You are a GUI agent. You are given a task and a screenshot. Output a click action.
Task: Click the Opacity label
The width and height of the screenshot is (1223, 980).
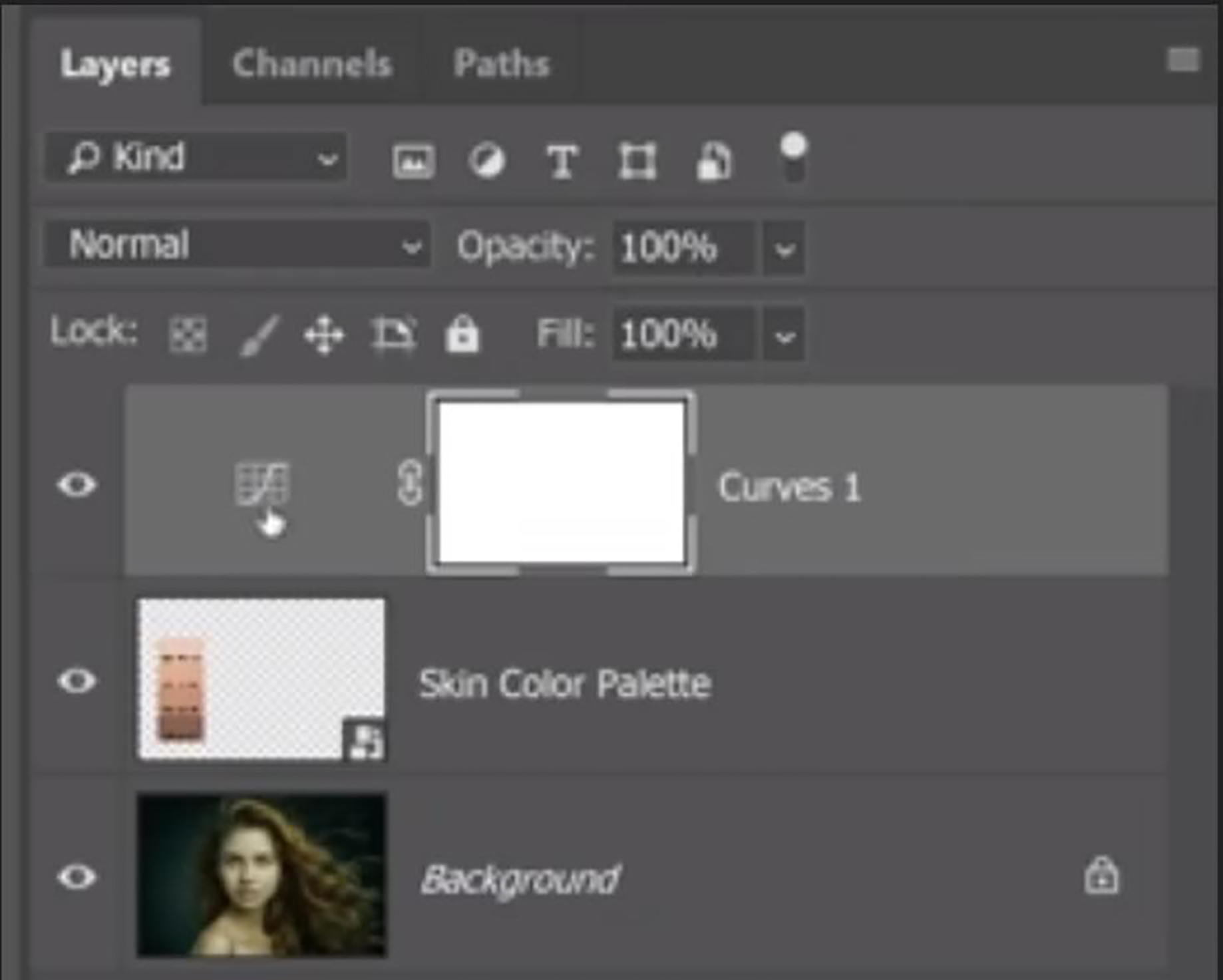524,247
